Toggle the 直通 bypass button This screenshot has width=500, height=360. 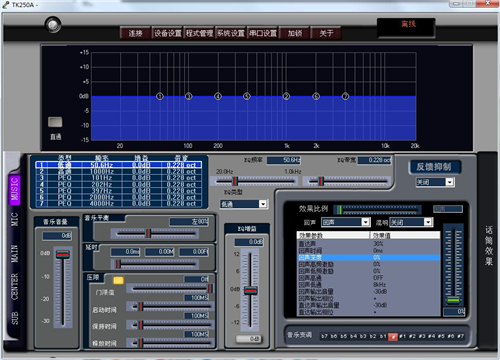[x=55, y=122]
